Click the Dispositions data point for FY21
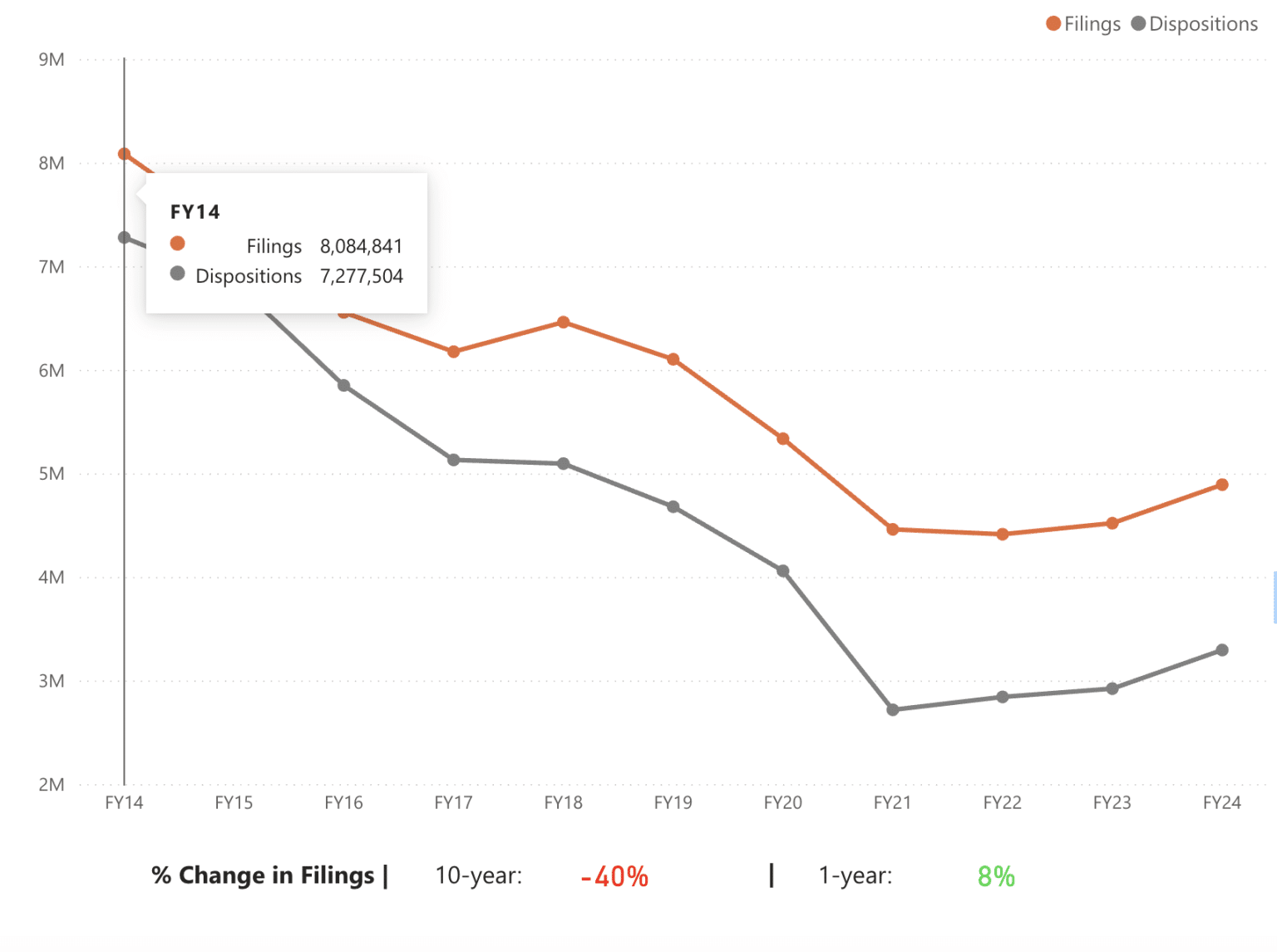 tap(892, 710)
